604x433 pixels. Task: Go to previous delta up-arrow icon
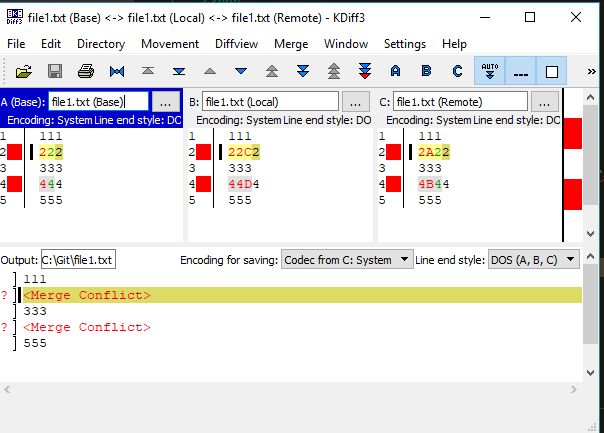click(210, 71)
